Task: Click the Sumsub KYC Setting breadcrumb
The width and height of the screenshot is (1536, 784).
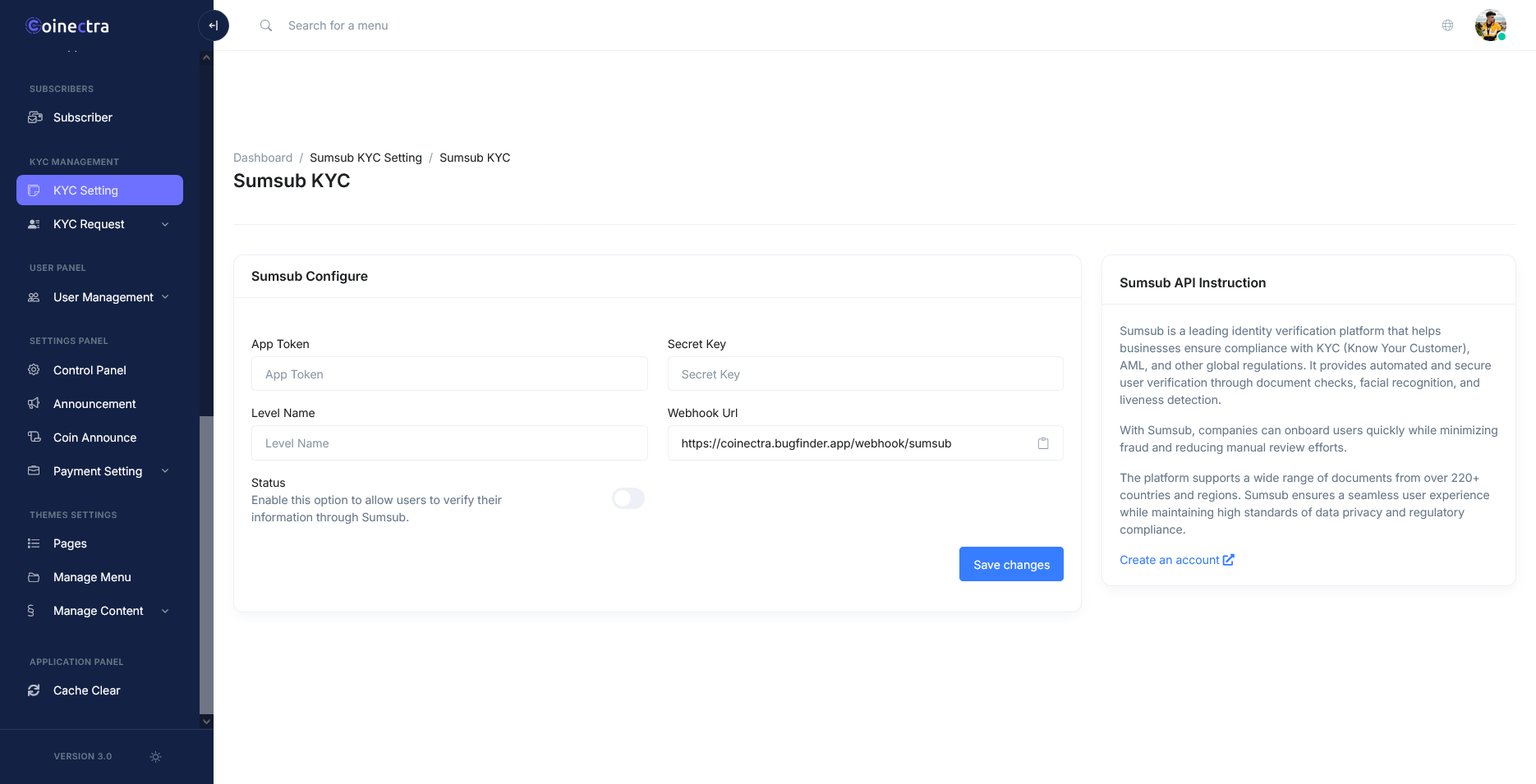Action: tap(366, 158)
